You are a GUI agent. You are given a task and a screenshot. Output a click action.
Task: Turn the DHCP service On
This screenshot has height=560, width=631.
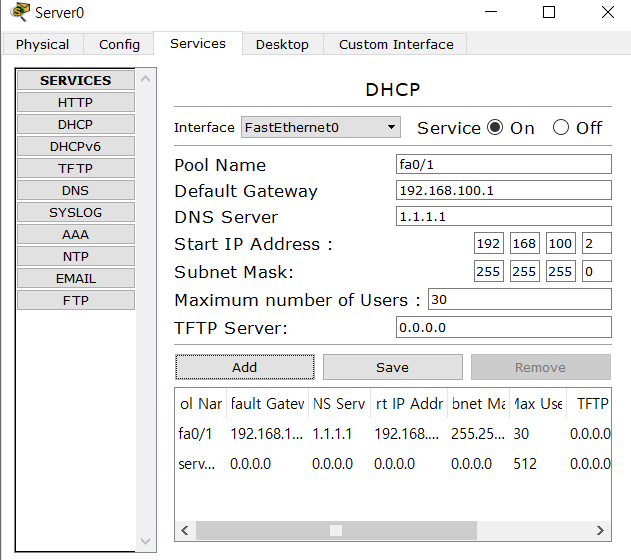tap(495, 128)
